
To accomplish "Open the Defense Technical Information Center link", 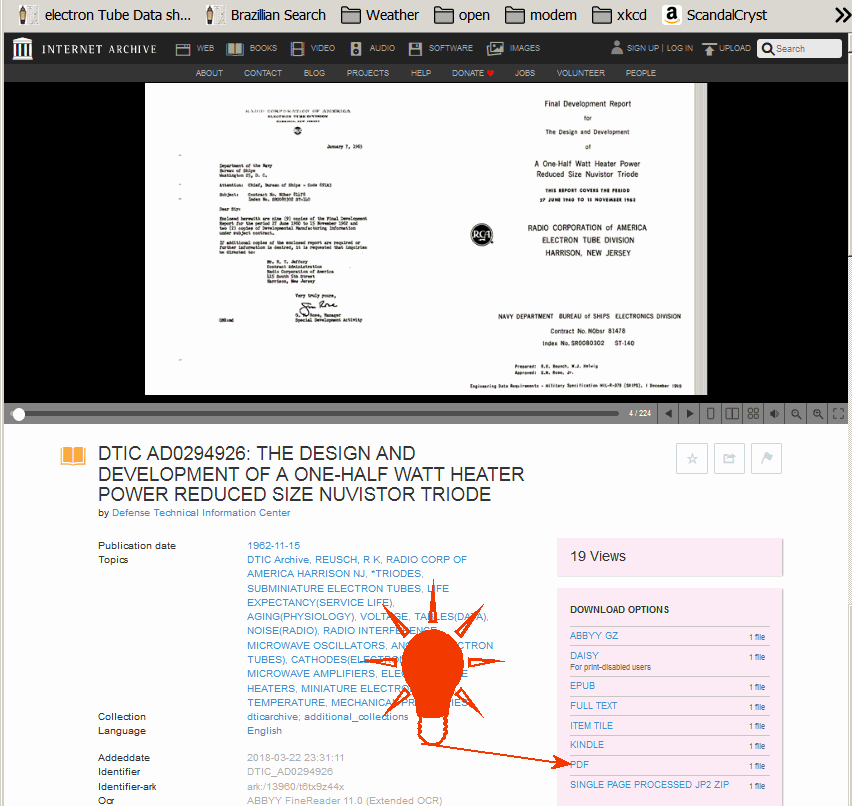I will (201, 513).
